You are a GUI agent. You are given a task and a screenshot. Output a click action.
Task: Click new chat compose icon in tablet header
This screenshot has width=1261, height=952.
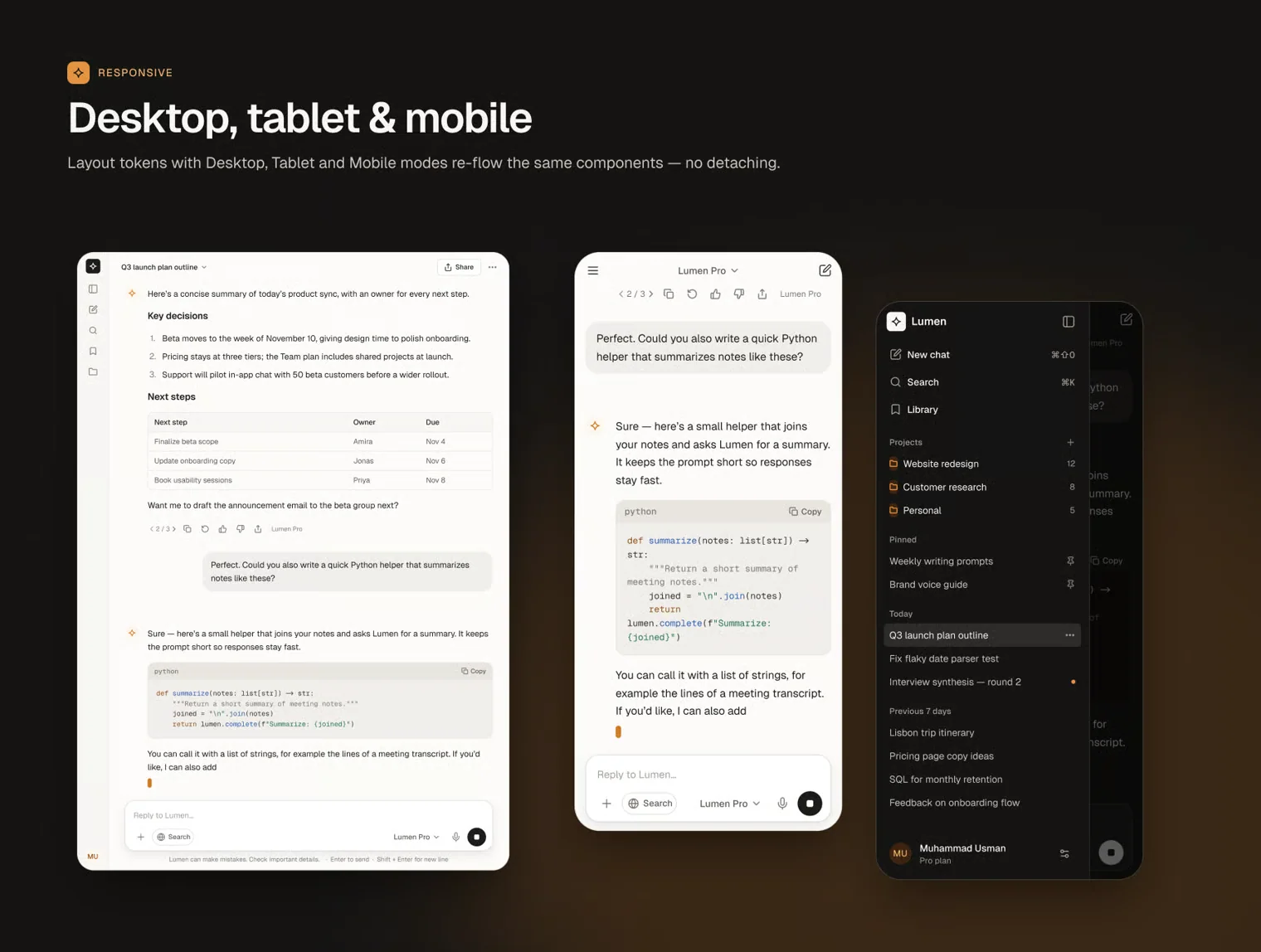click(825, 270)
